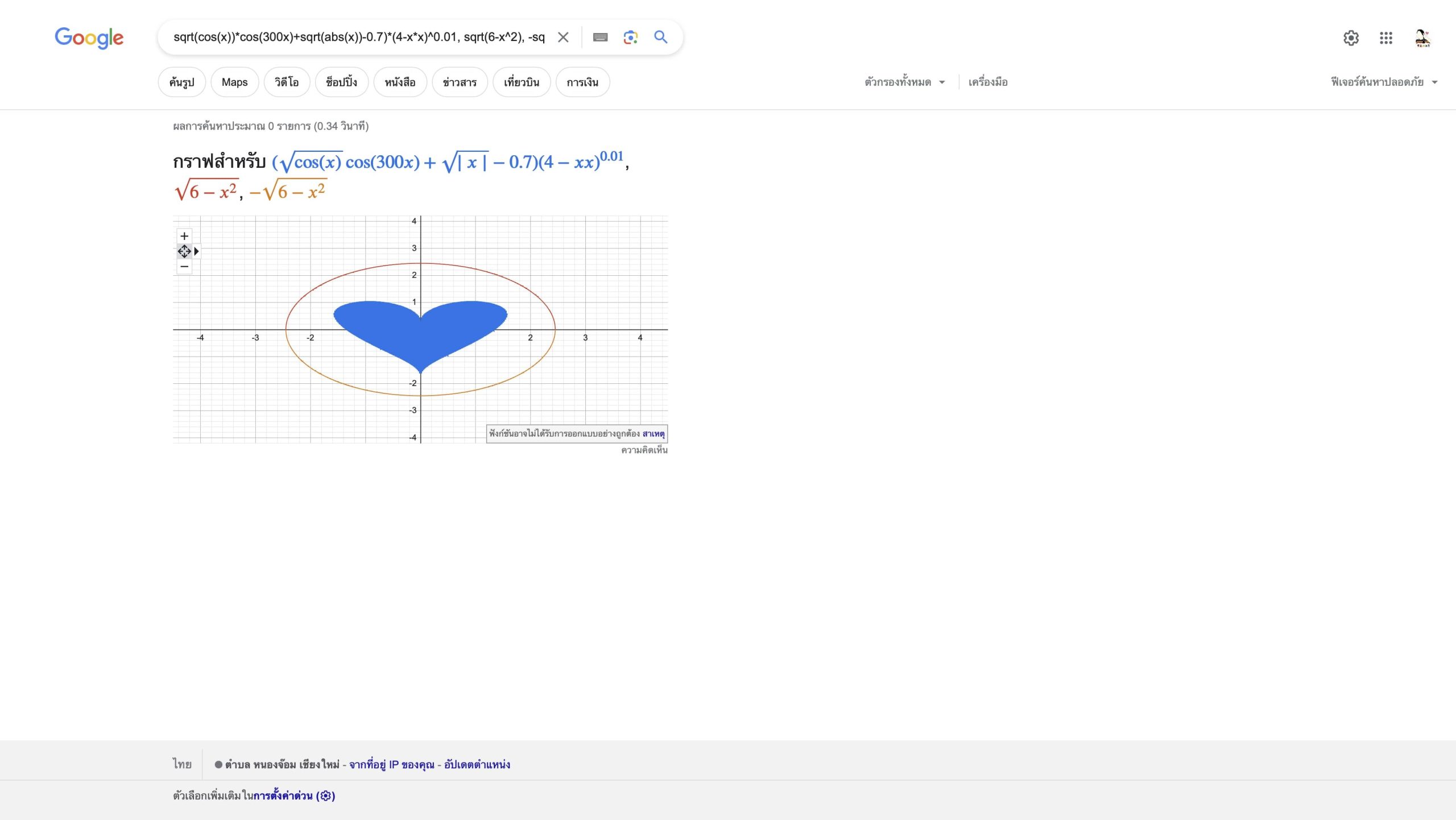Click the เครื่องมือ tools button
This screenshot has height=820, width=1456.
[x=988, y=82]
